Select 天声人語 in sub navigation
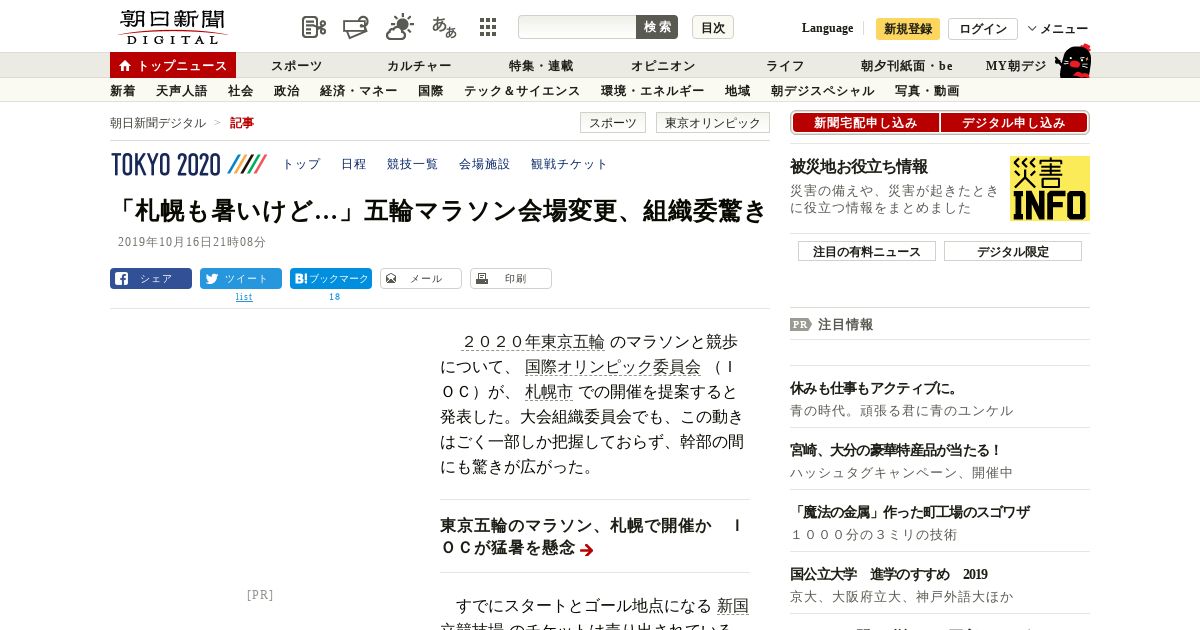The width and height of the screenshot is (1200, 630). coord(182,91)
